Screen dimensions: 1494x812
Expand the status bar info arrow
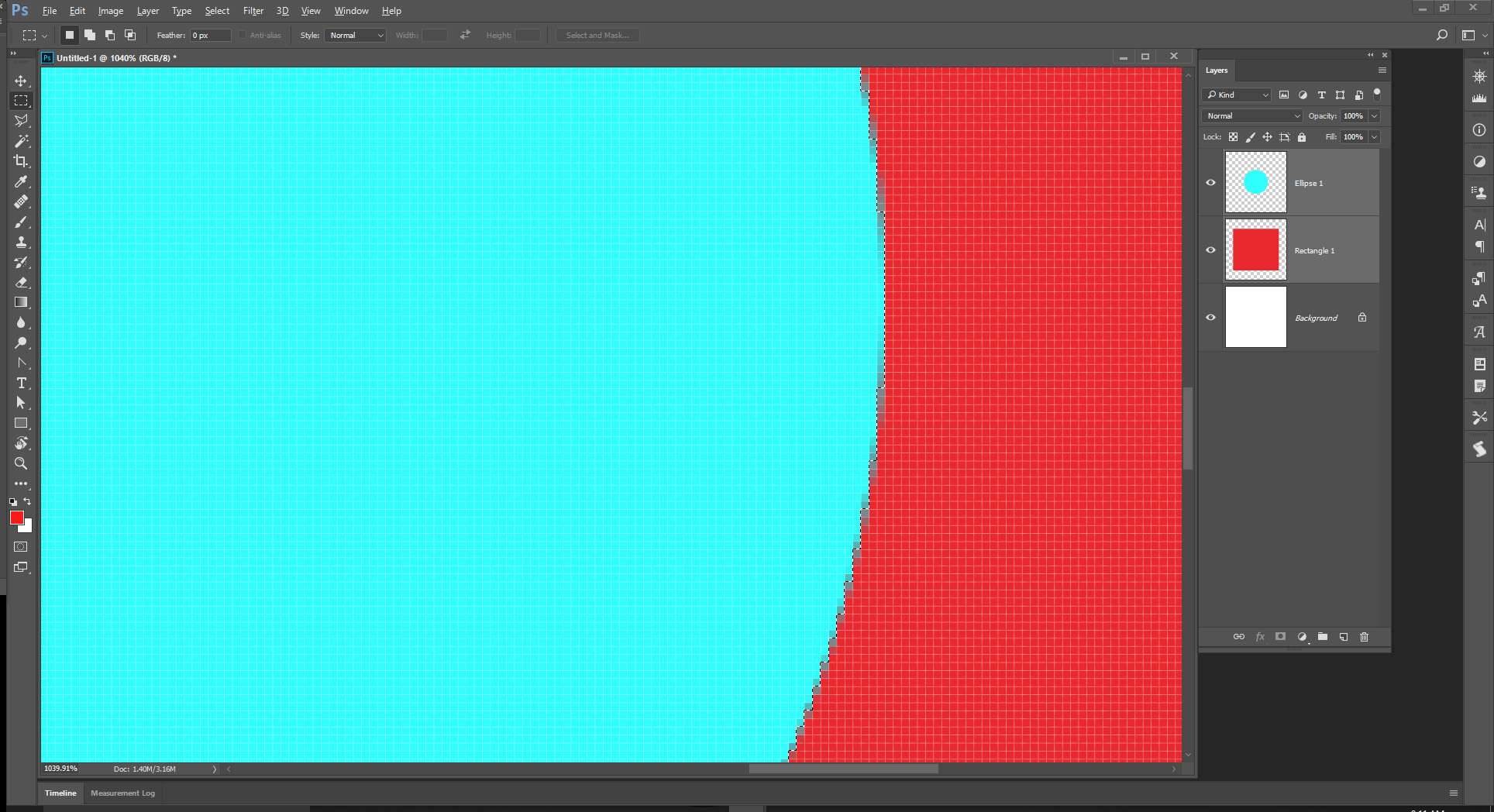tap(215, 769)
